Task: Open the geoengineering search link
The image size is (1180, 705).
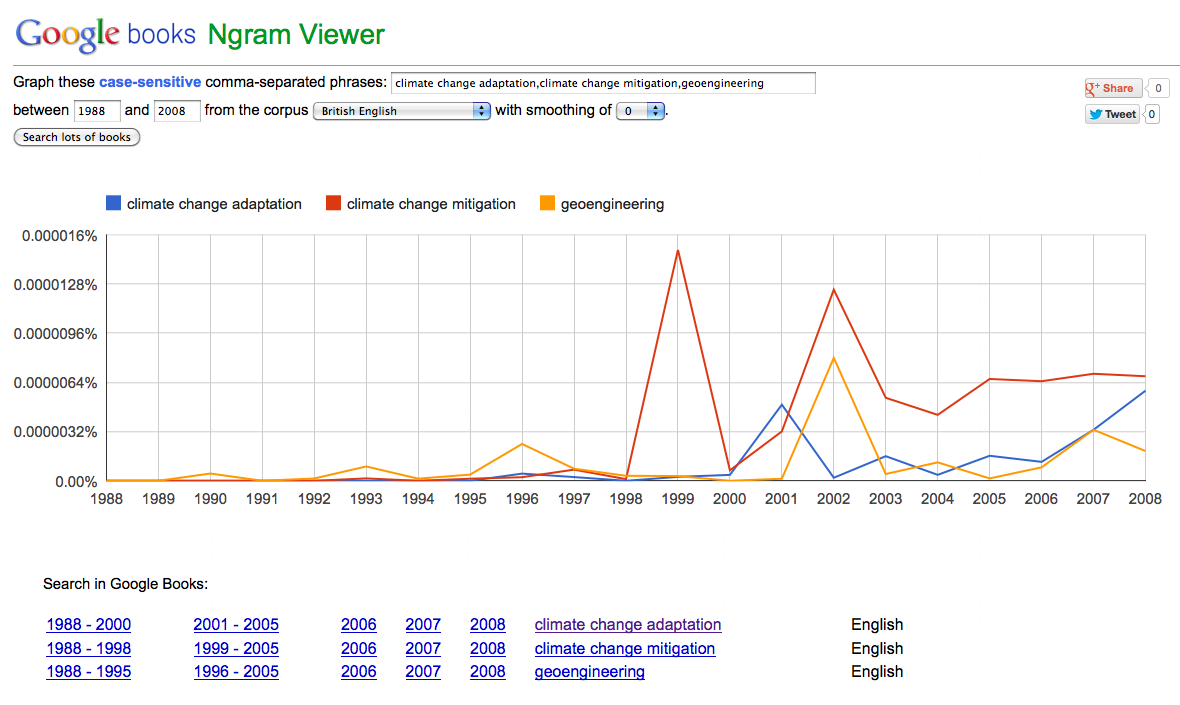Action: tap(589, 672)
